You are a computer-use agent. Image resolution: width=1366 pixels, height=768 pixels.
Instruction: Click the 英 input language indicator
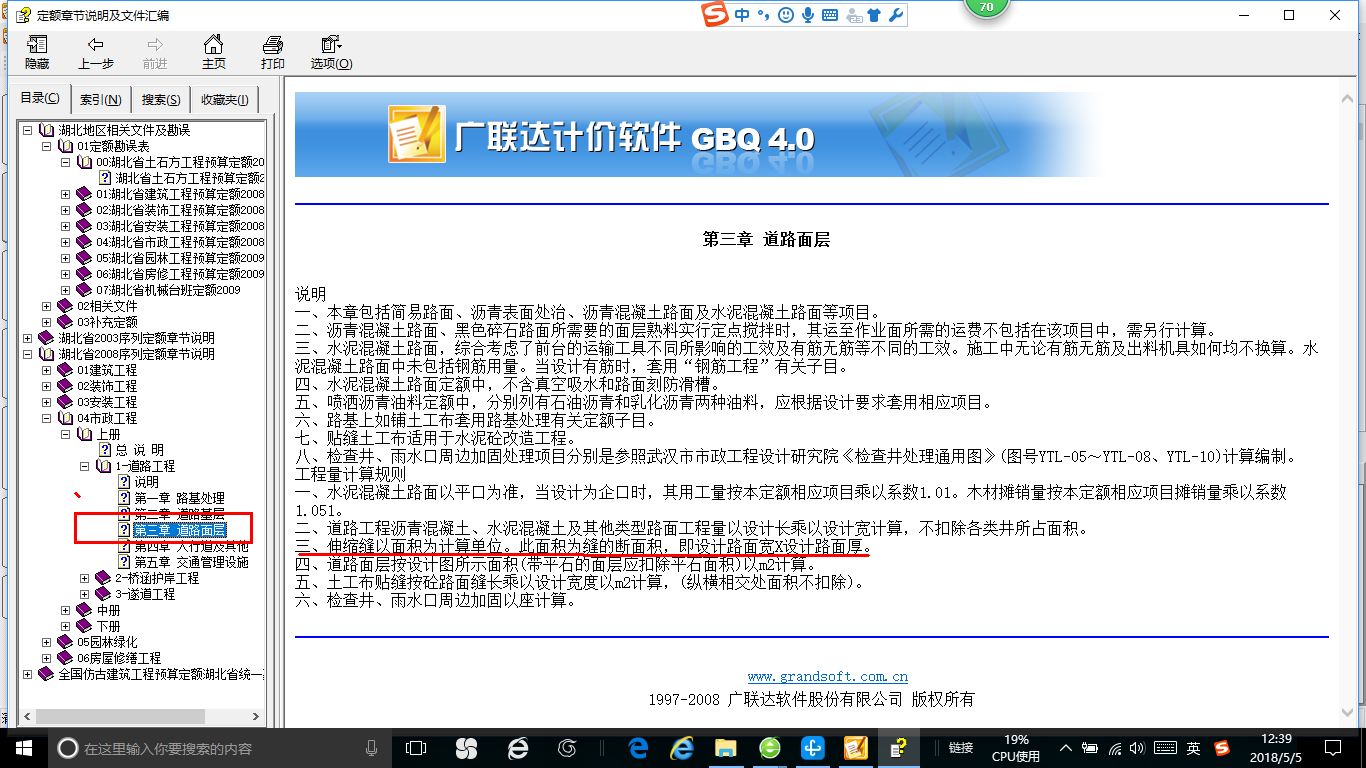1194,748
